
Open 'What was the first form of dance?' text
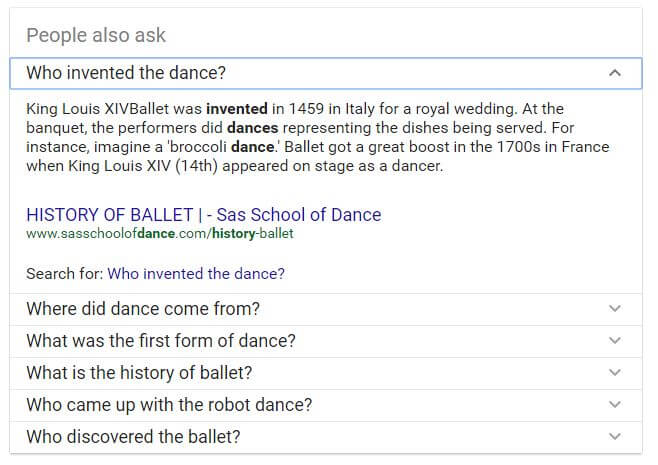pyautogui.click(x=161, y=341)
